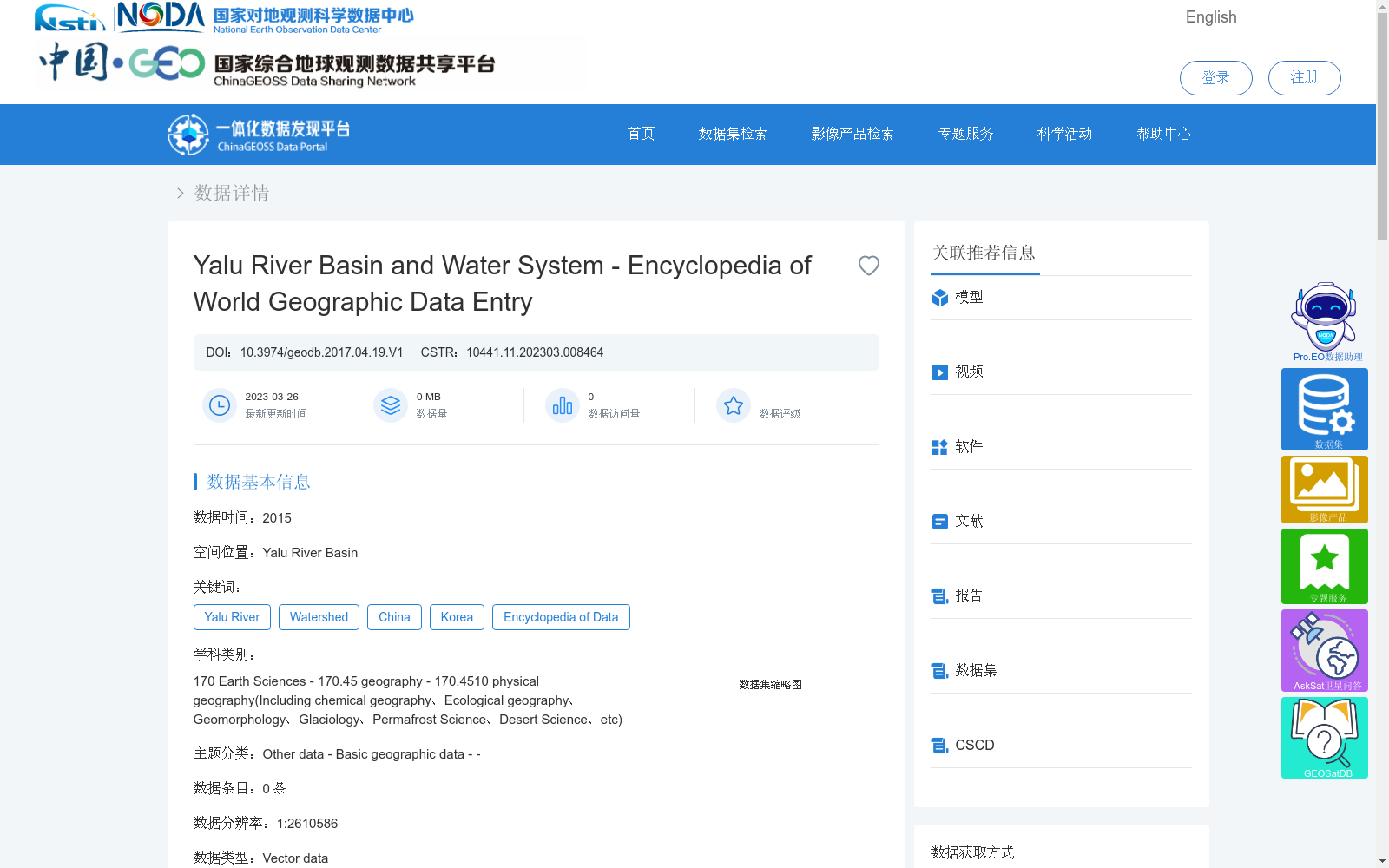Click the grid icon beside 软件

pyautogui.click(x=940, y=447)
